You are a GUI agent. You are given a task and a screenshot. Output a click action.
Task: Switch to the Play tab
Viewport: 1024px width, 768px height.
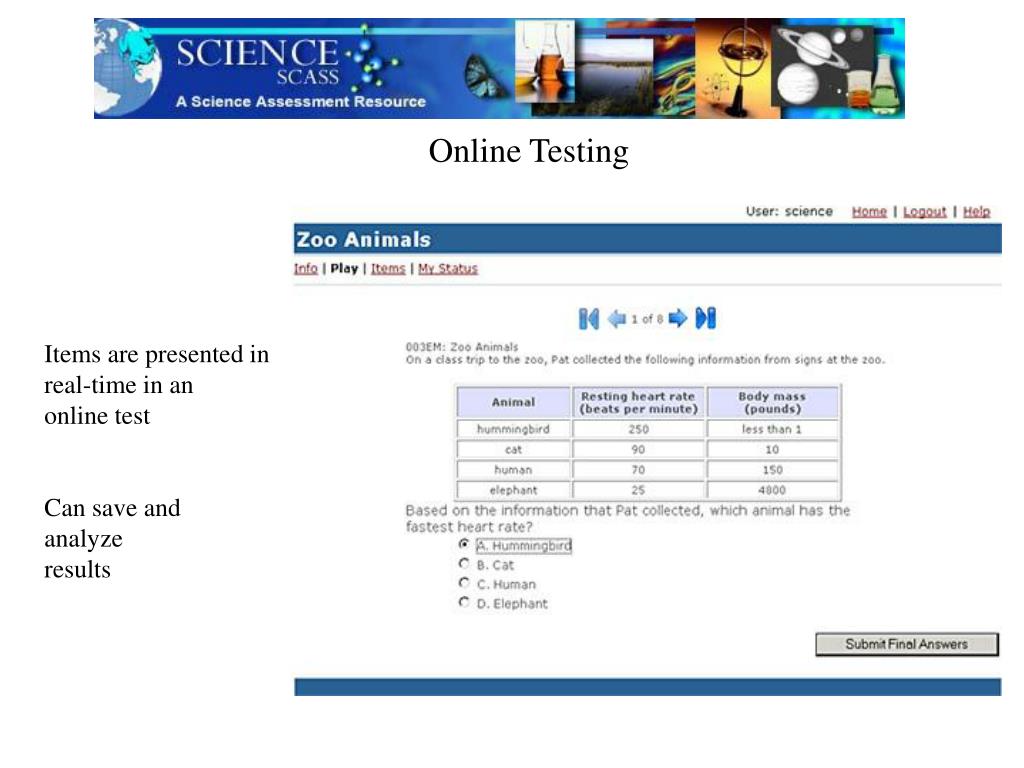tap(344, 268)
